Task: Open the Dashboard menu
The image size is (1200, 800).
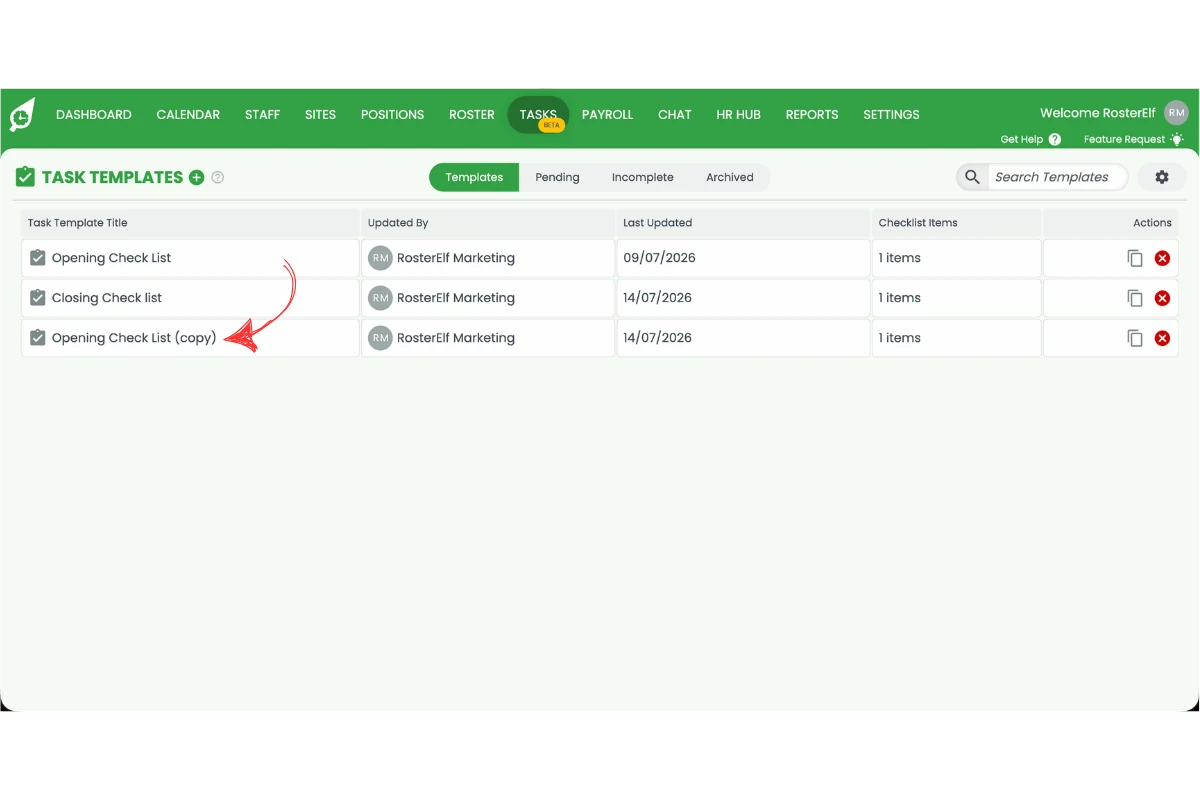Action: click(x=94, y=115)
